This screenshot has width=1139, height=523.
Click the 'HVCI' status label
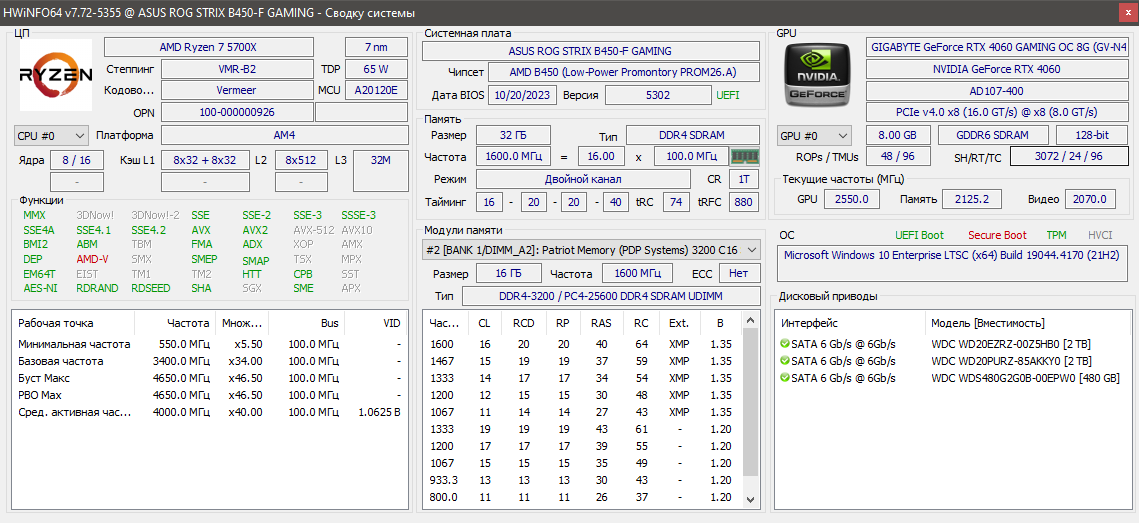(1100, 235)
